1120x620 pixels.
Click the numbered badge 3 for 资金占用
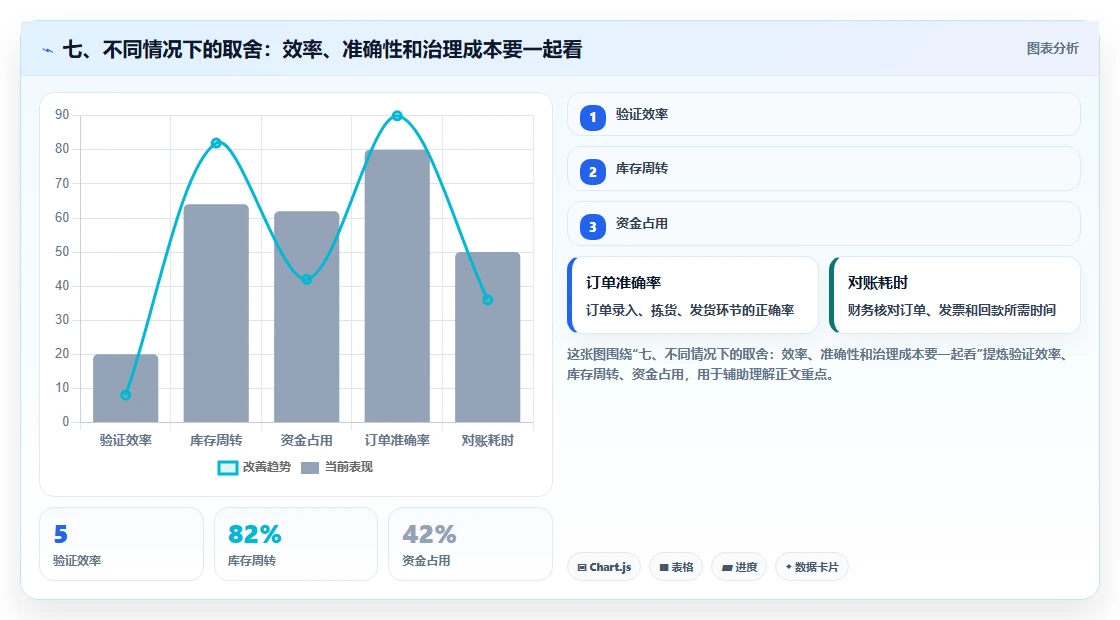point(592,227)
